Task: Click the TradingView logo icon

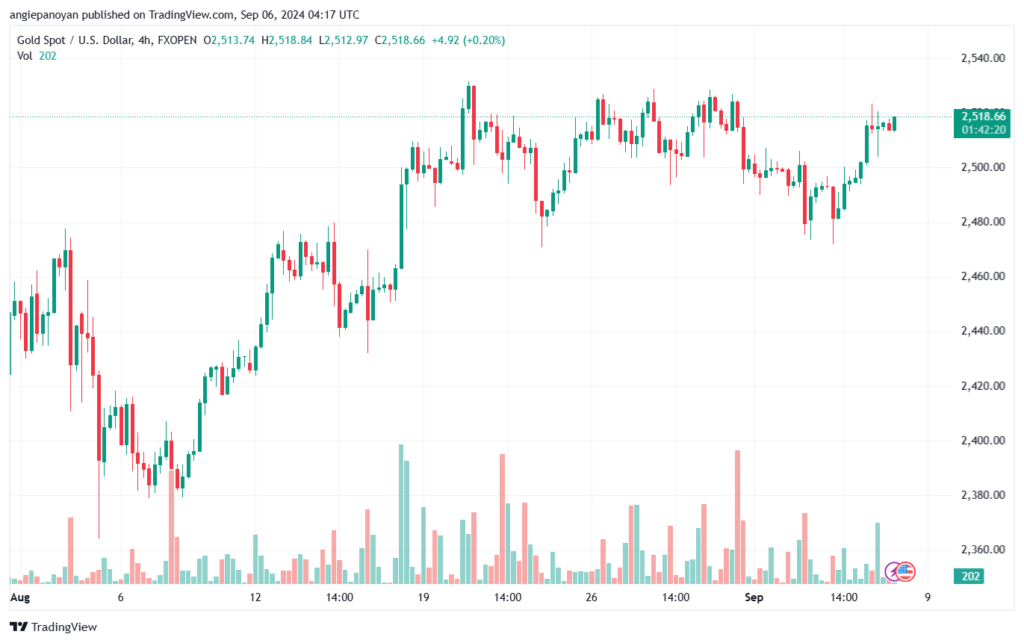Action: click(19, 627)
